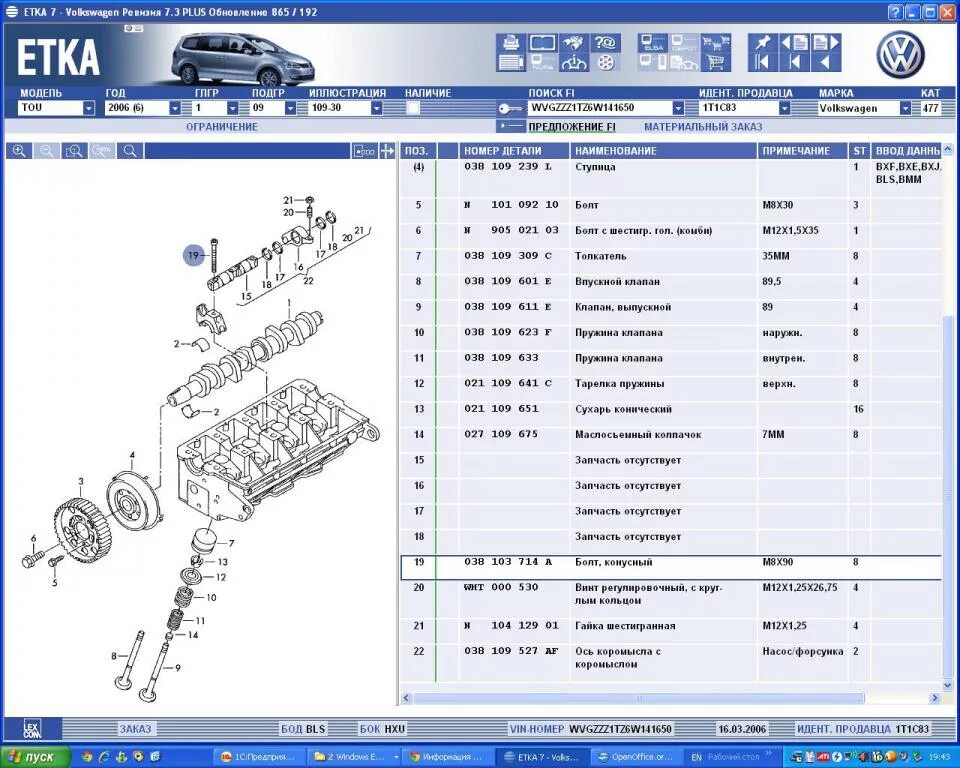The height and width of the screenshot is (768, 960).
Task: Go to previous page document icon
Action: coord(794,43)
